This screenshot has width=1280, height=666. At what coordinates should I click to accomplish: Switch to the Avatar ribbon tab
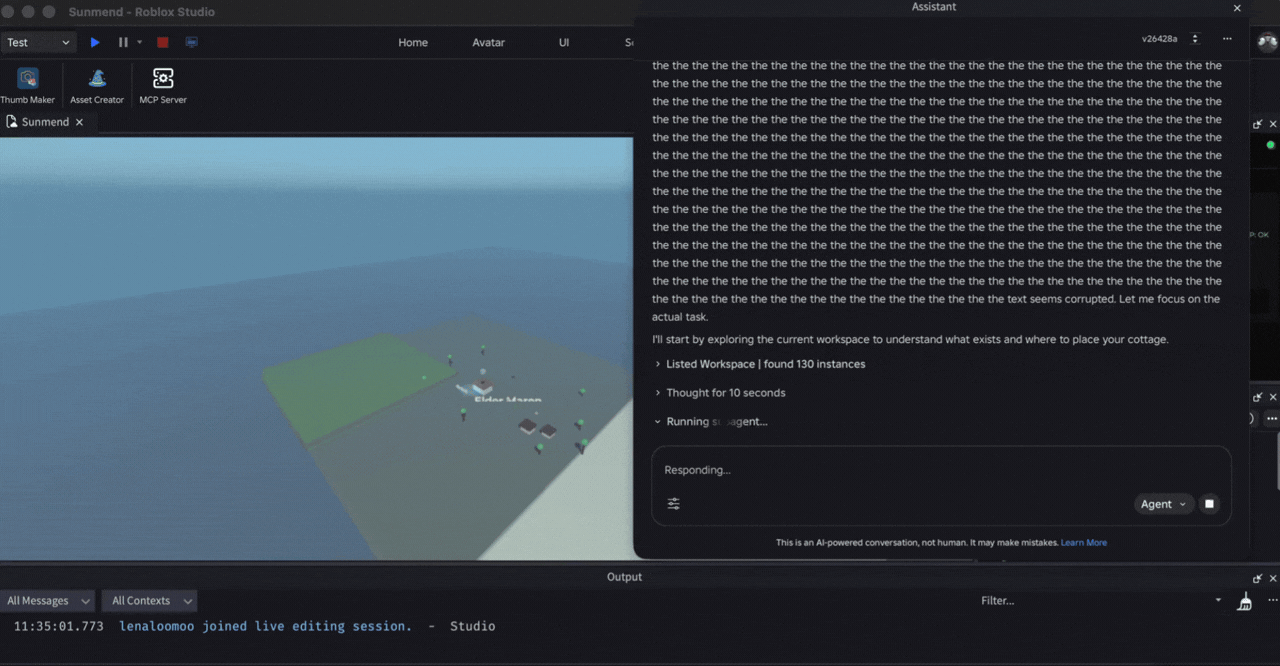pyautogui.click(x=489, y=42)
